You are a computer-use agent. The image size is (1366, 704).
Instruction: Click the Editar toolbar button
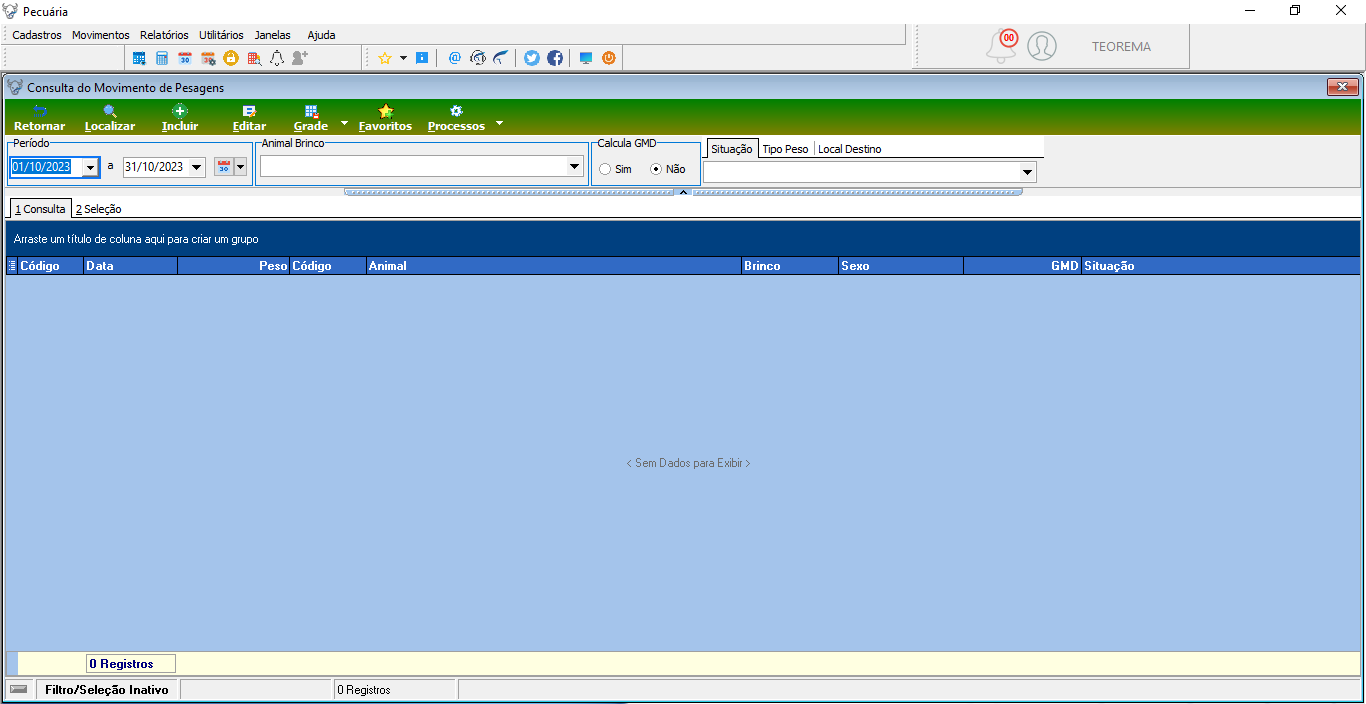249,119
